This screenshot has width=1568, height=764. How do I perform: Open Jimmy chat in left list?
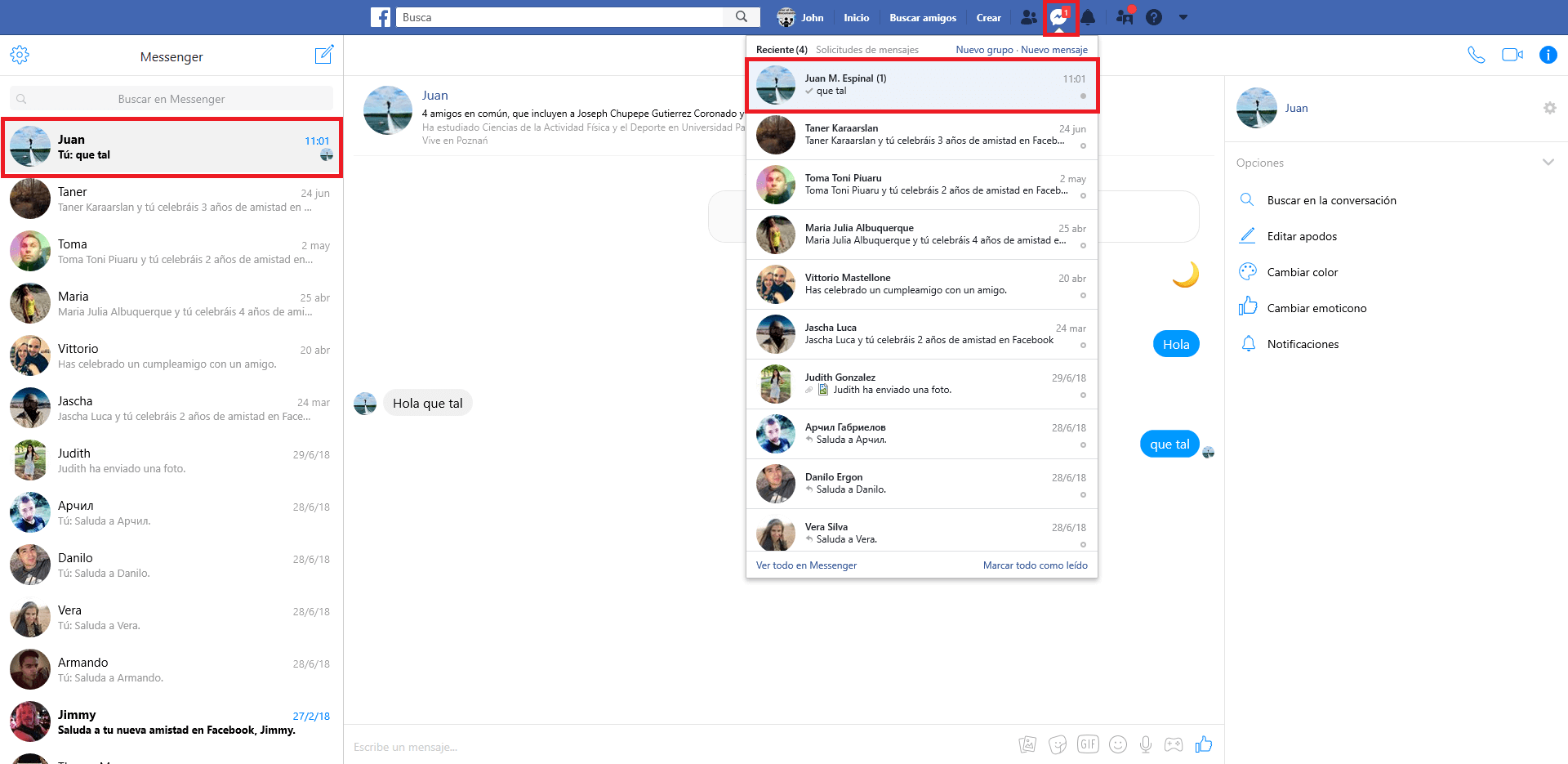171,722
